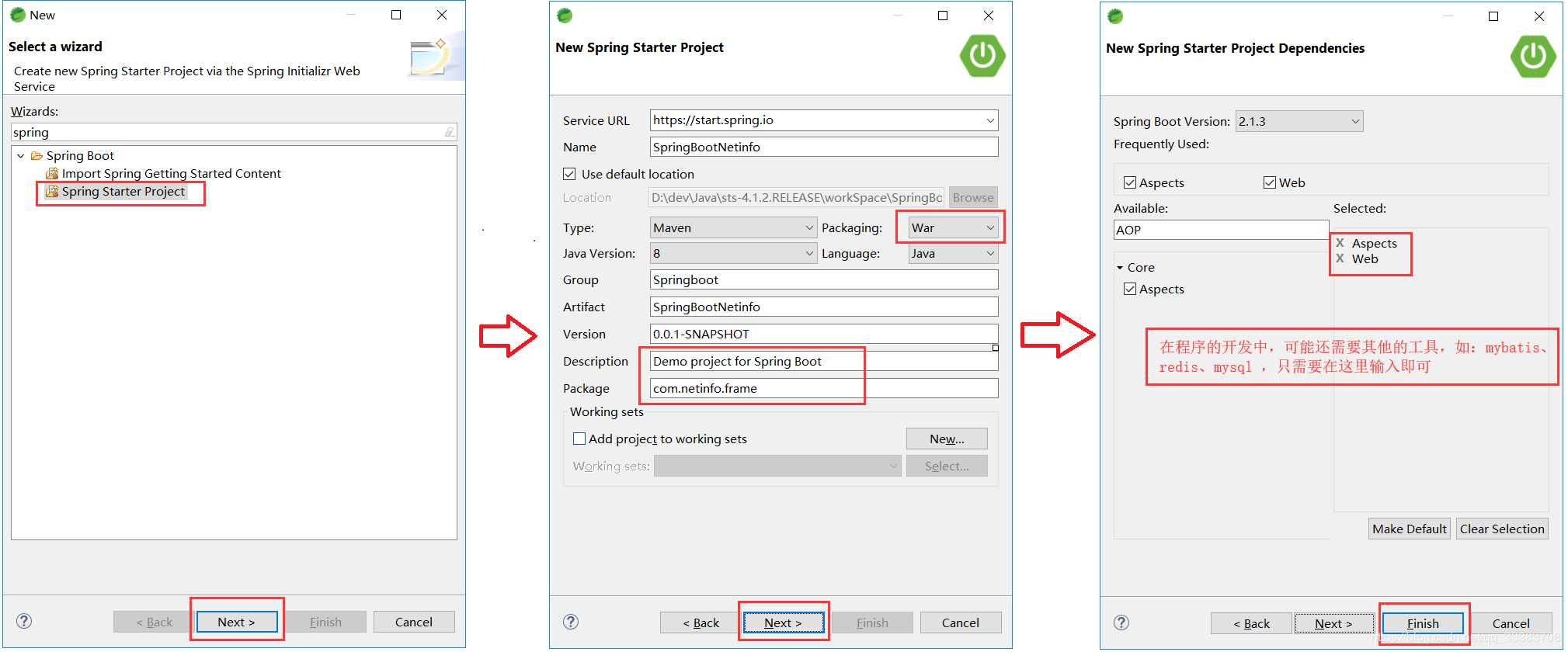Click Spring Boot folder icon in wizard tree
This screenshot has height=652, width=1568.
click(x=37, y=156)
